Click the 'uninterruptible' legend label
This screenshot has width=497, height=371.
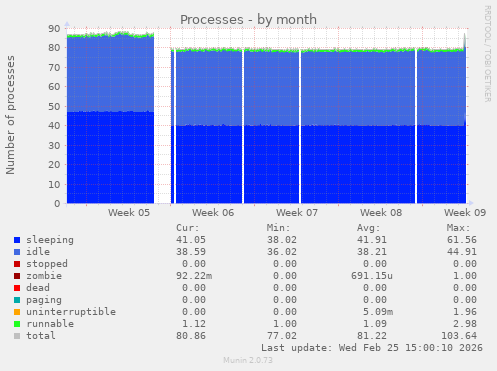coord(71,312)
